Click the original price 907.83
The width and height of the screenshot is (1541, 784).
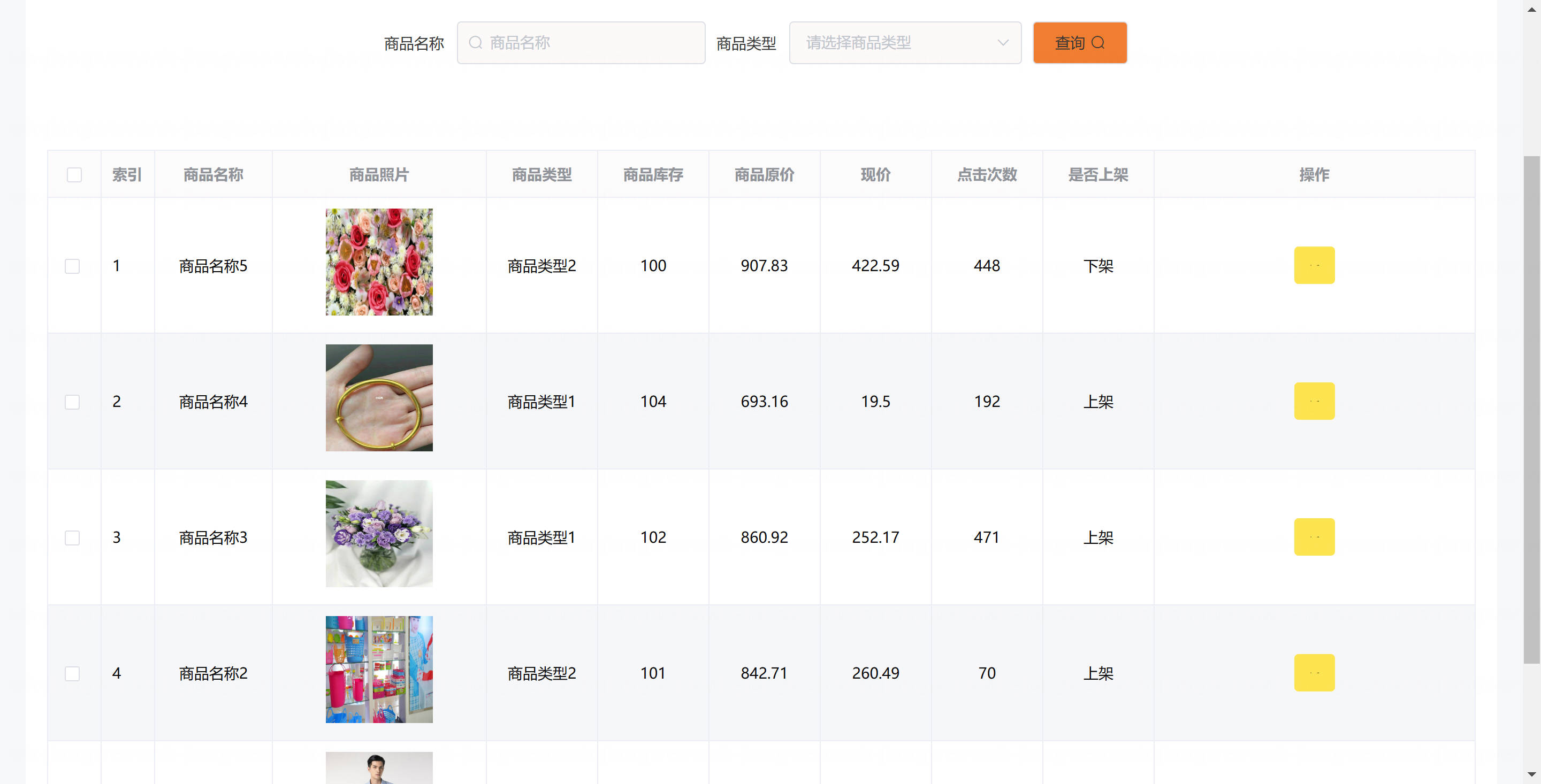(765, 265)
